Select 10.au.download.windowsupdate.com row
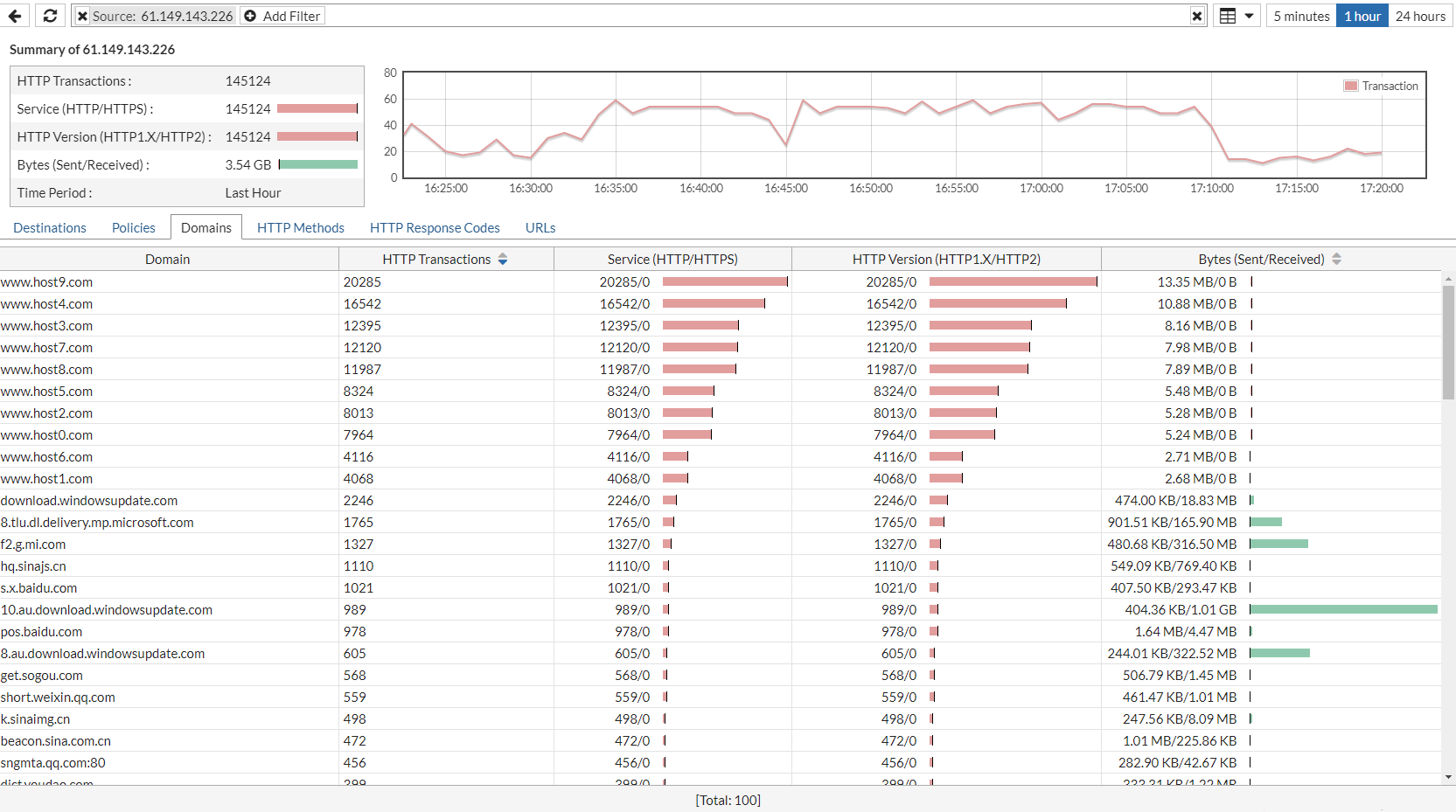1456x812 pixels. (x=721, y=609)
